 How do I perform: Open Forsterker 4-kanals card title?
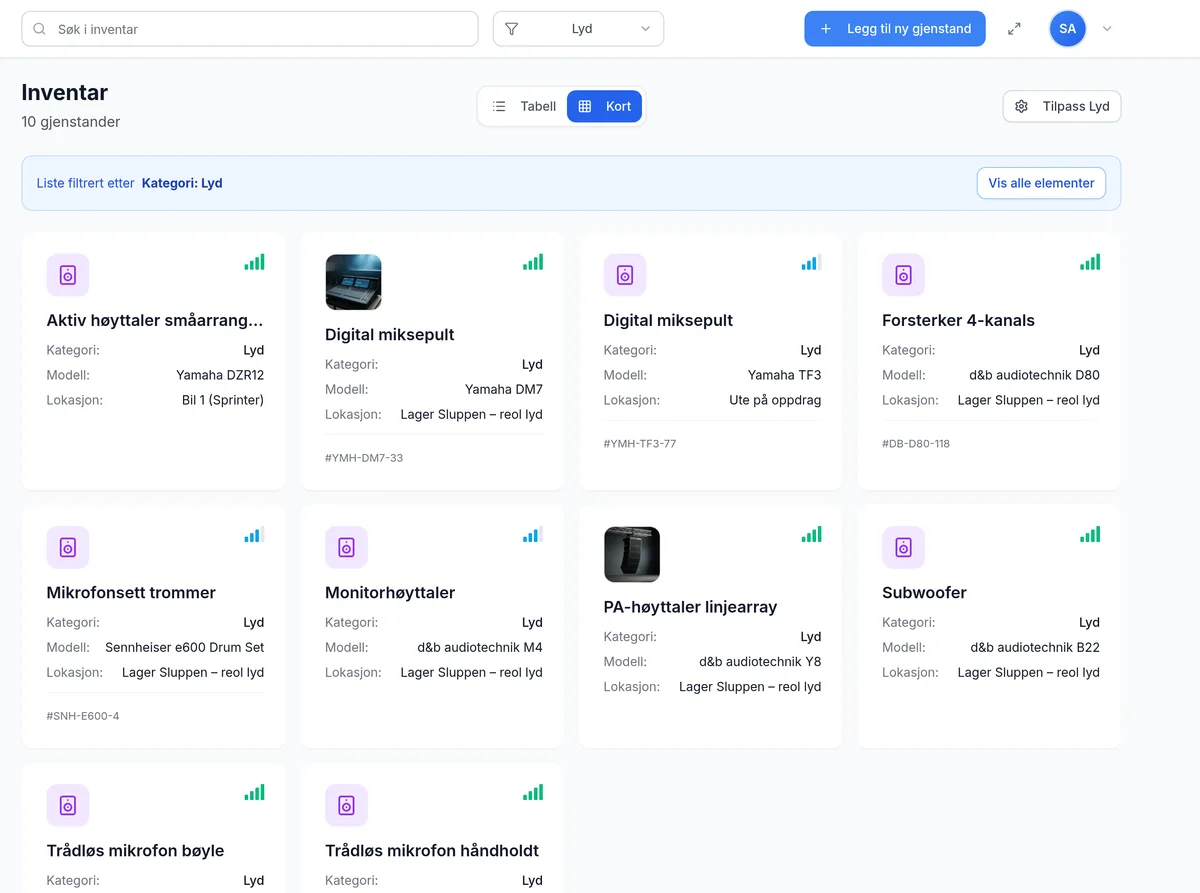tap(958, 320)
